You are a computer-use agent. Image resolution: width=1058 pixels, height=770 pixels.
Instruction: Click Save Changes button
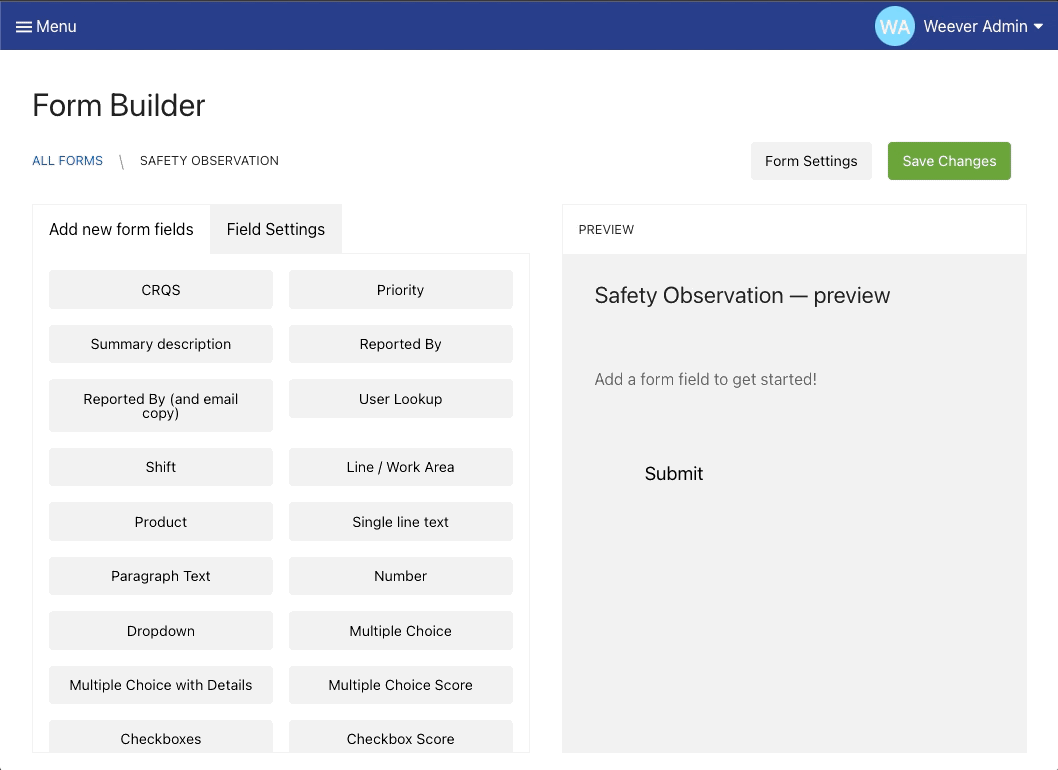click(949, 161)
